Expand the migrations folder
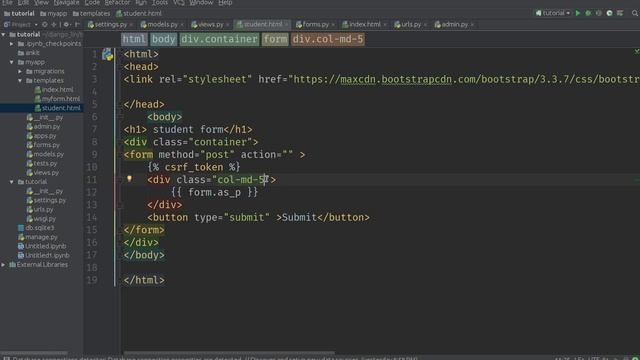The image size is (640, 360). pos(20,71)
